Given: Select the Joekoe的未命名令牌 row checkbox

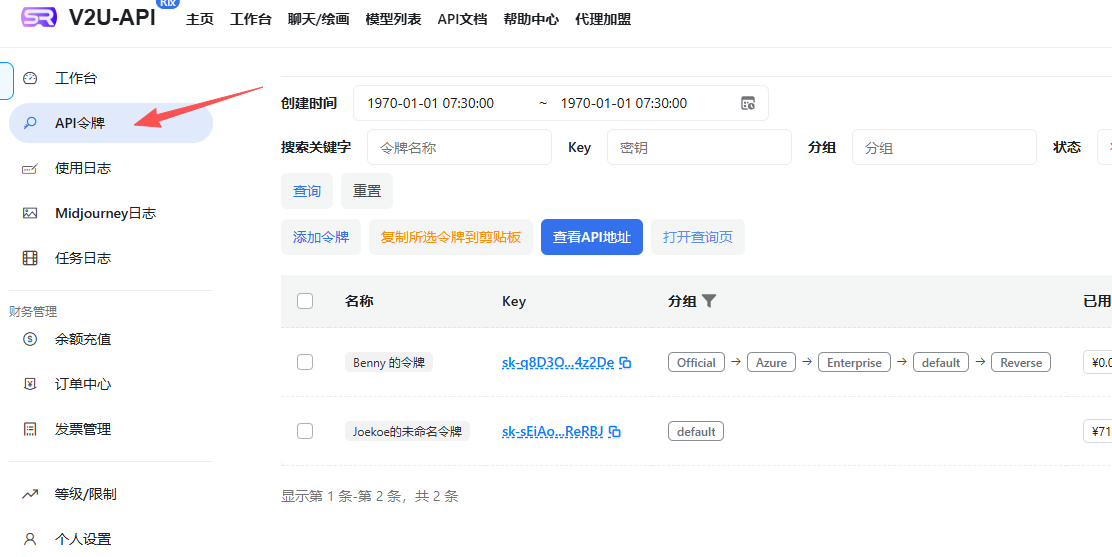Looking at the screenshot, I should (305, 431).
